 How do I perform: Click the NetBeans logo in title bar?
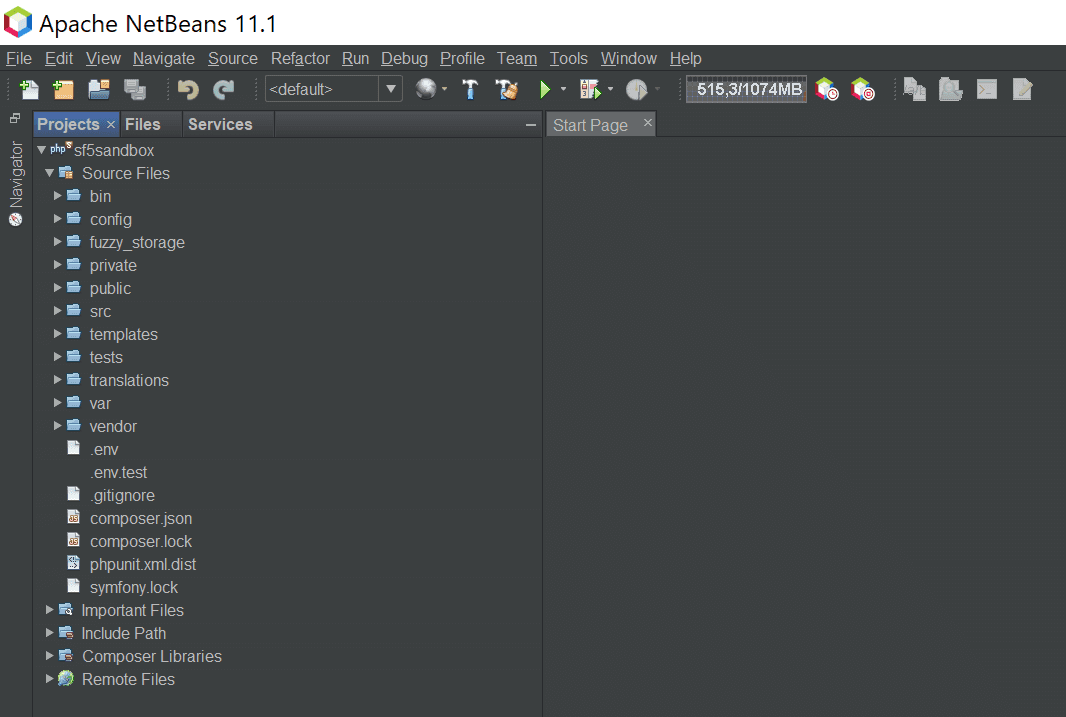pyautogui.click(x=18, y=22)
